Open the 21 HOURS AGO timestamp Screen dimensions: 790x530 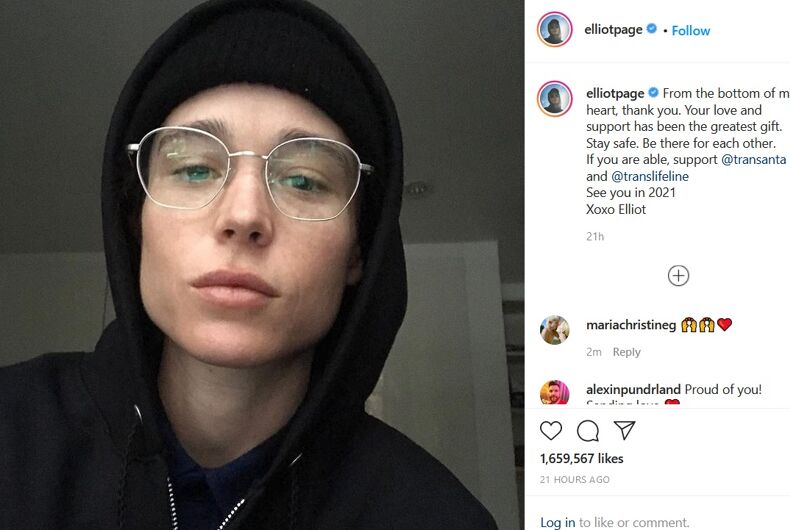[x=574, y=480]
